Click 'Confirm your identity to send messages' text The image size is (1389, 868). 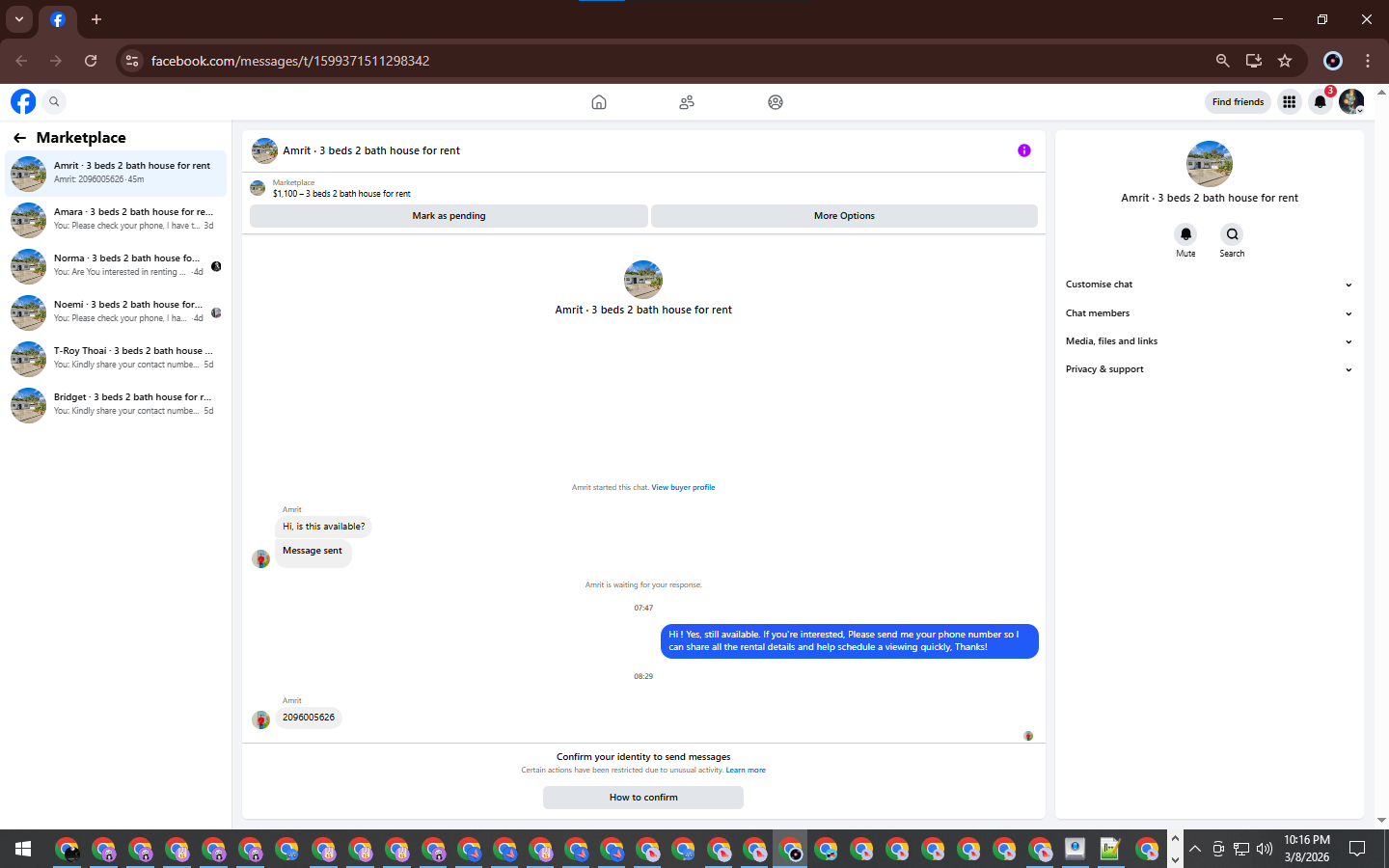[643, 757]
